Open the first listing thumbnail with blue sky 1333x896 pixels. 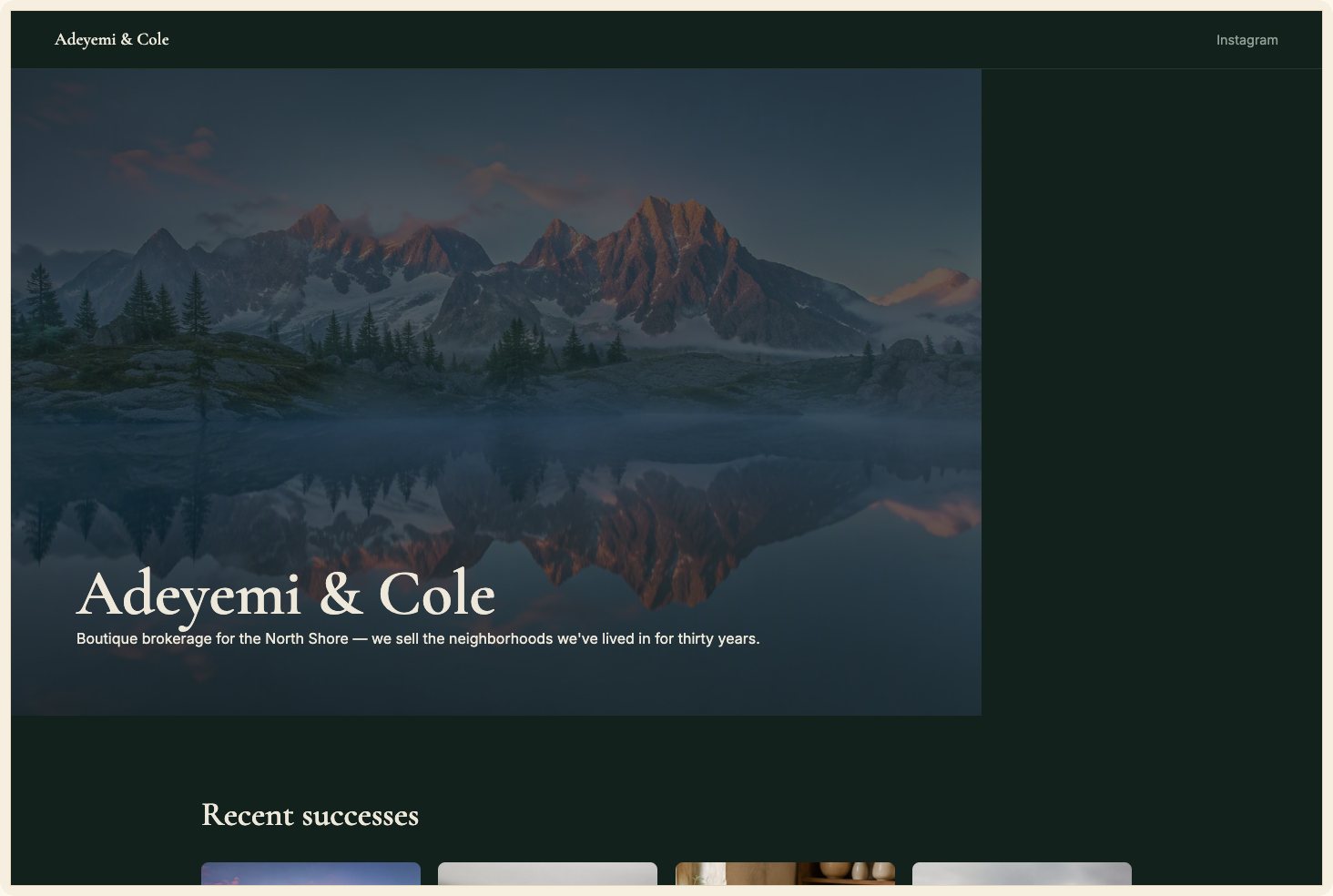click(310, 873)
